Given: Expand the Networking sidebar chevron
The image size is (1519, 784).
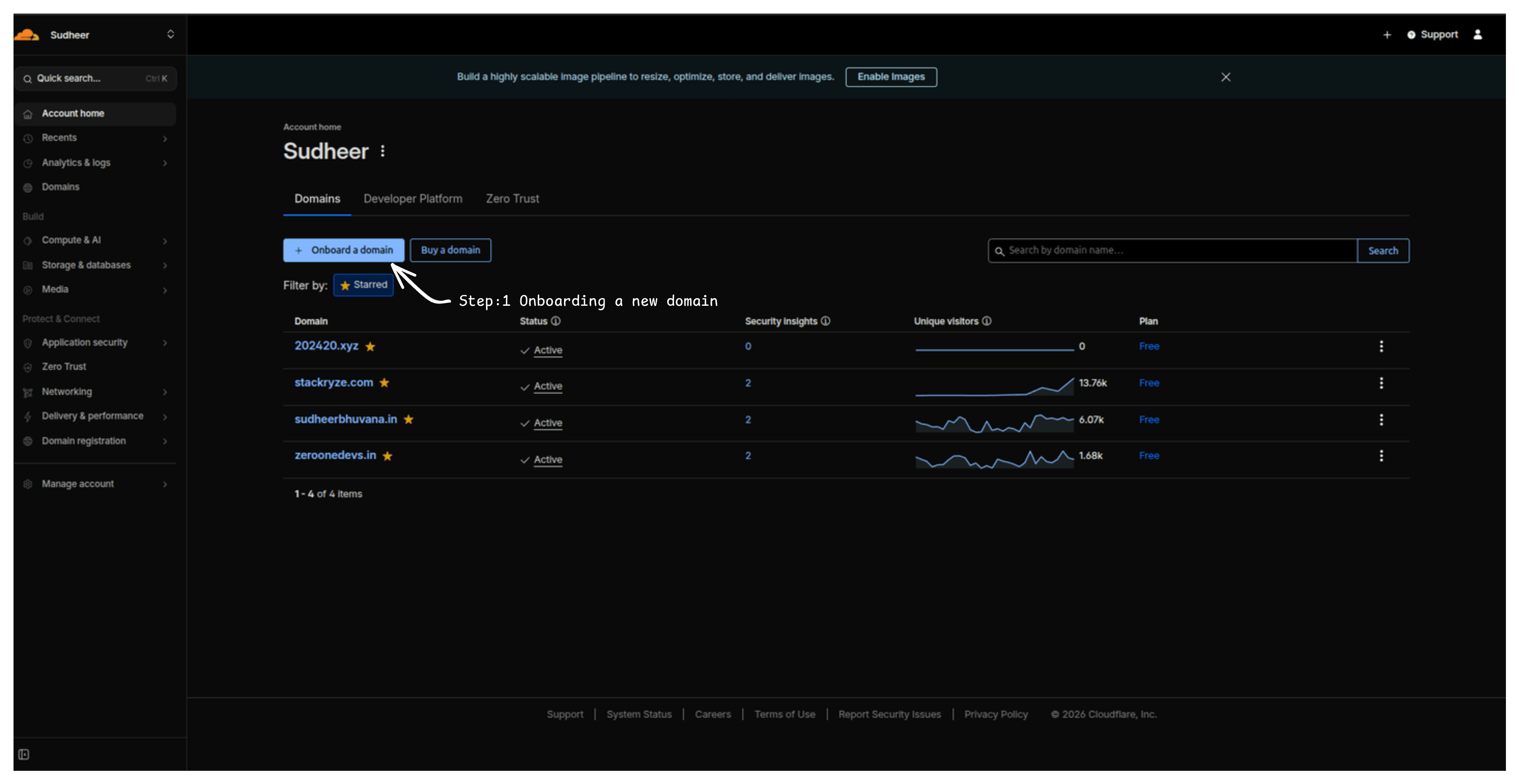Looking at the screenshot, I should point(165,393).
